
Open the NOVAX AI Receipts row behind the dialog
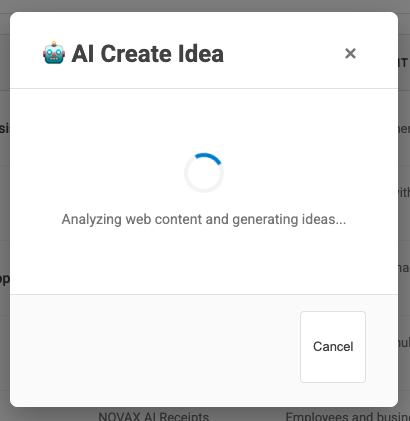154,416
